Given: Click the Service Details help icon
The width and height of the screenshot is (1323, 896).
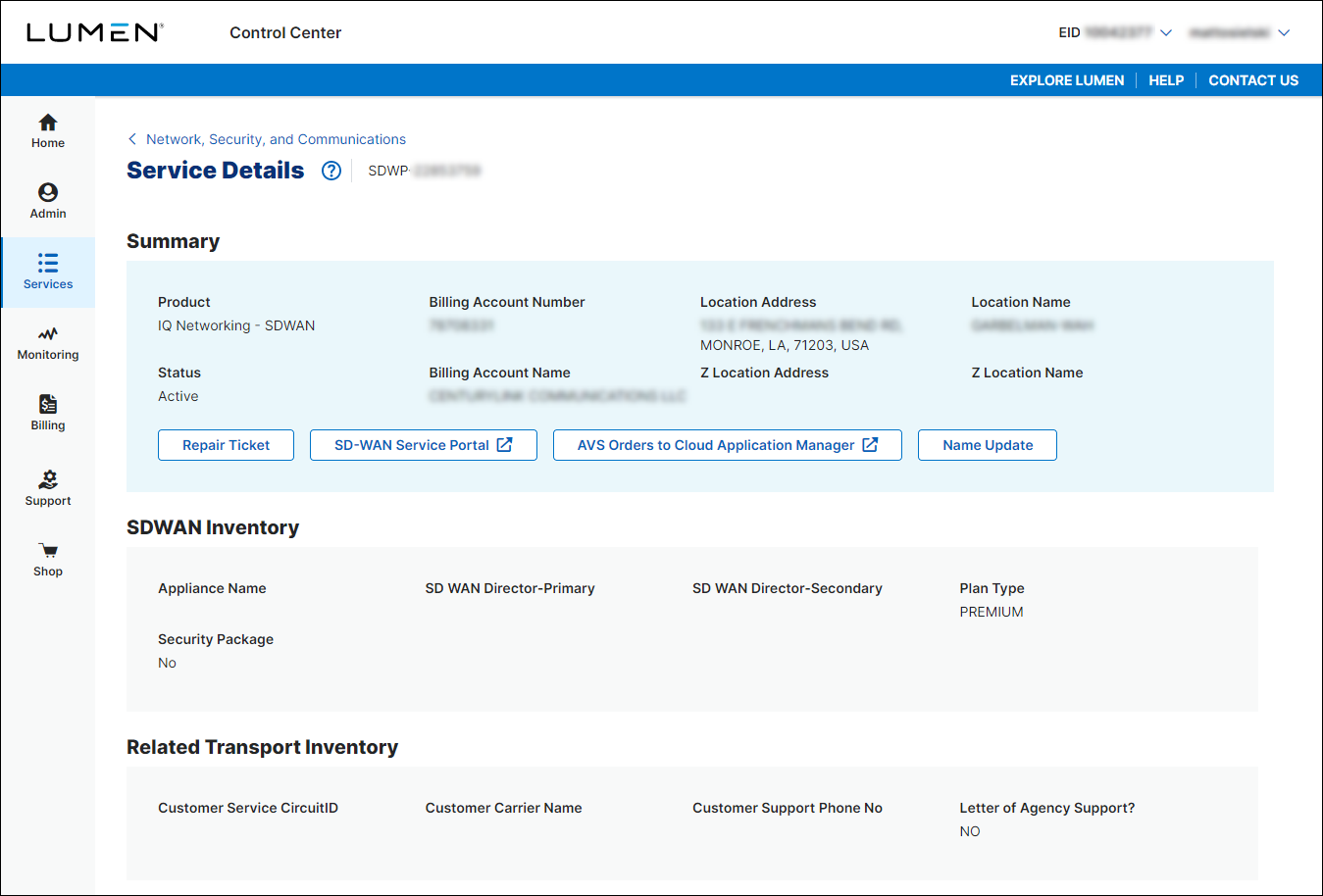Looking at the screenshot, I should (331, 171).
